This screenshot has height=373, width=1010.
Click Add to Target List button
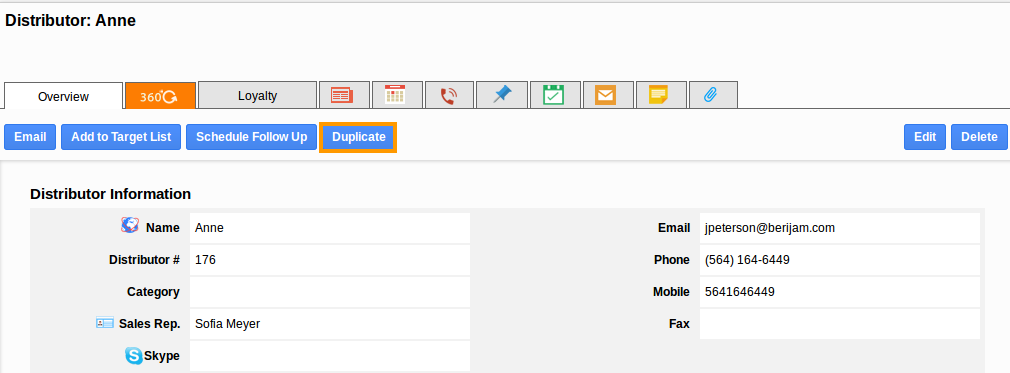(x=121, y=137)
